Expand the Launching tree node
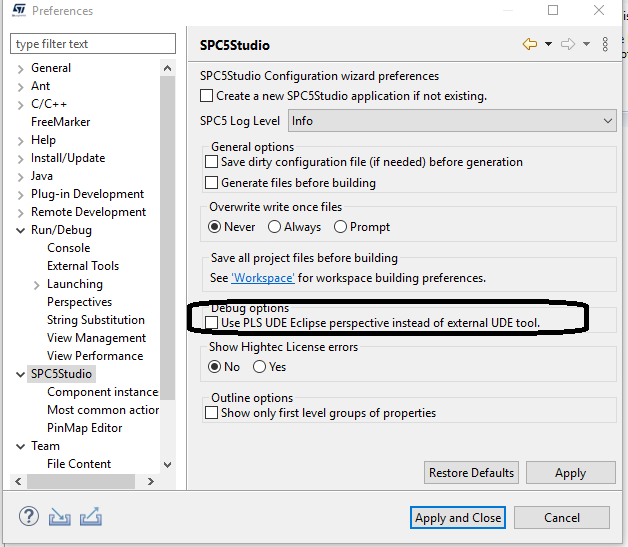Image resolution: width=628 pixels, height=547 pixels. [x=36, y=285]
